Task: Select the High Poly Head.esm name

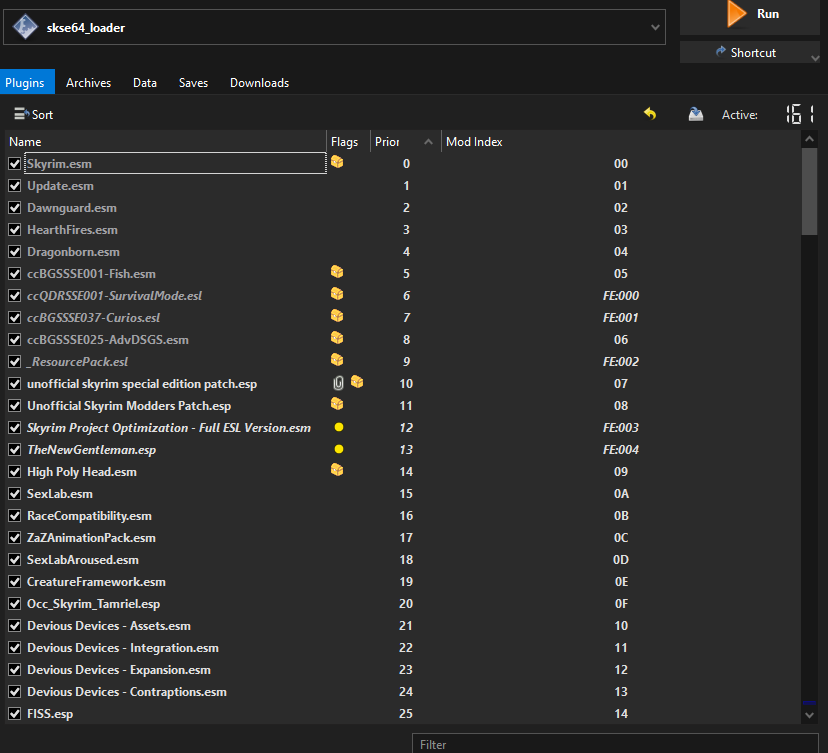Action: [x=82, y=472]
